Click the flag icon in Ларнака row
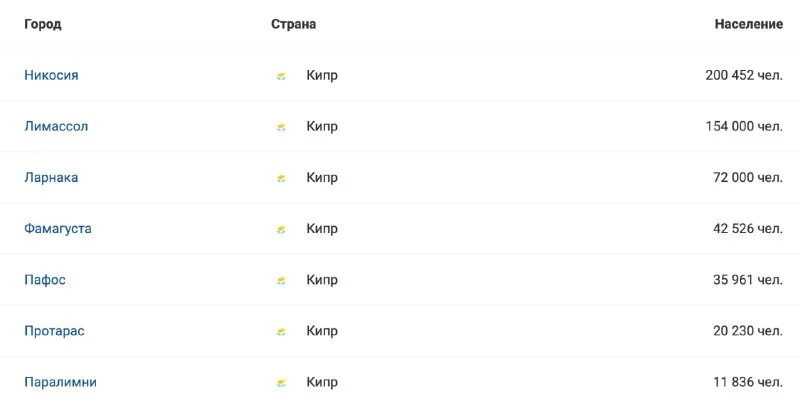800x405 pixels. (281, 178)
